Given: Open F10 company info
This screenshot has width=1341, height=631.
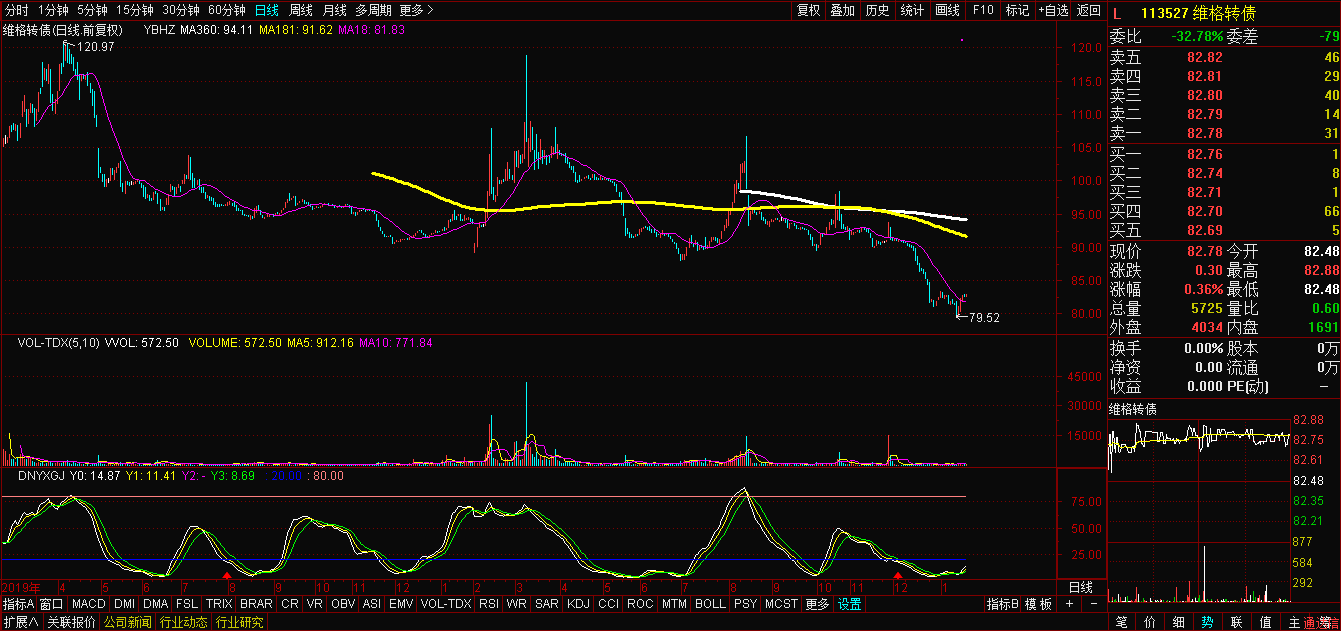Looking at the screenshot, I should 983,10.
